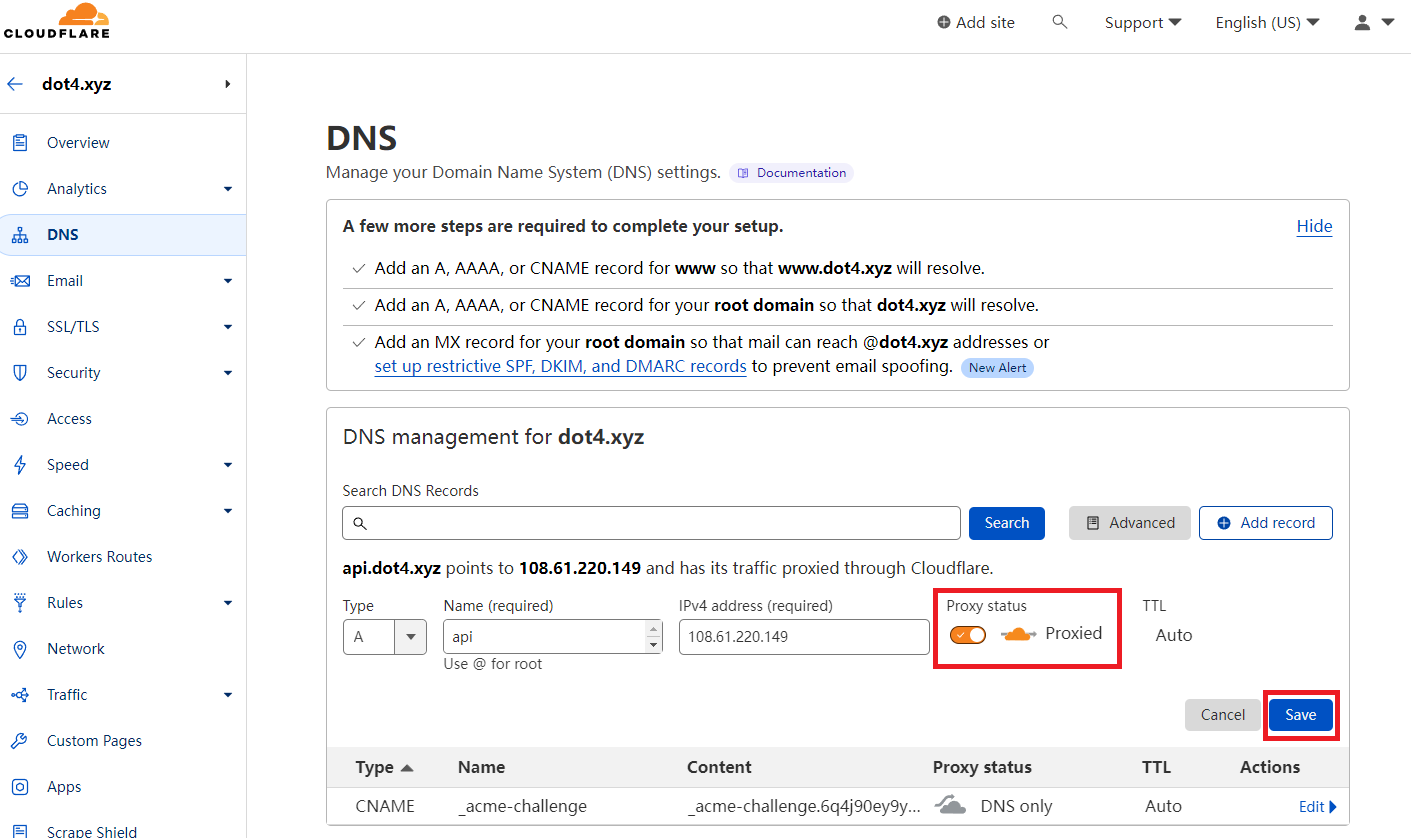Expand the Traffic submenu arrow
1411x838 pixels.
[x=228, y=695]
